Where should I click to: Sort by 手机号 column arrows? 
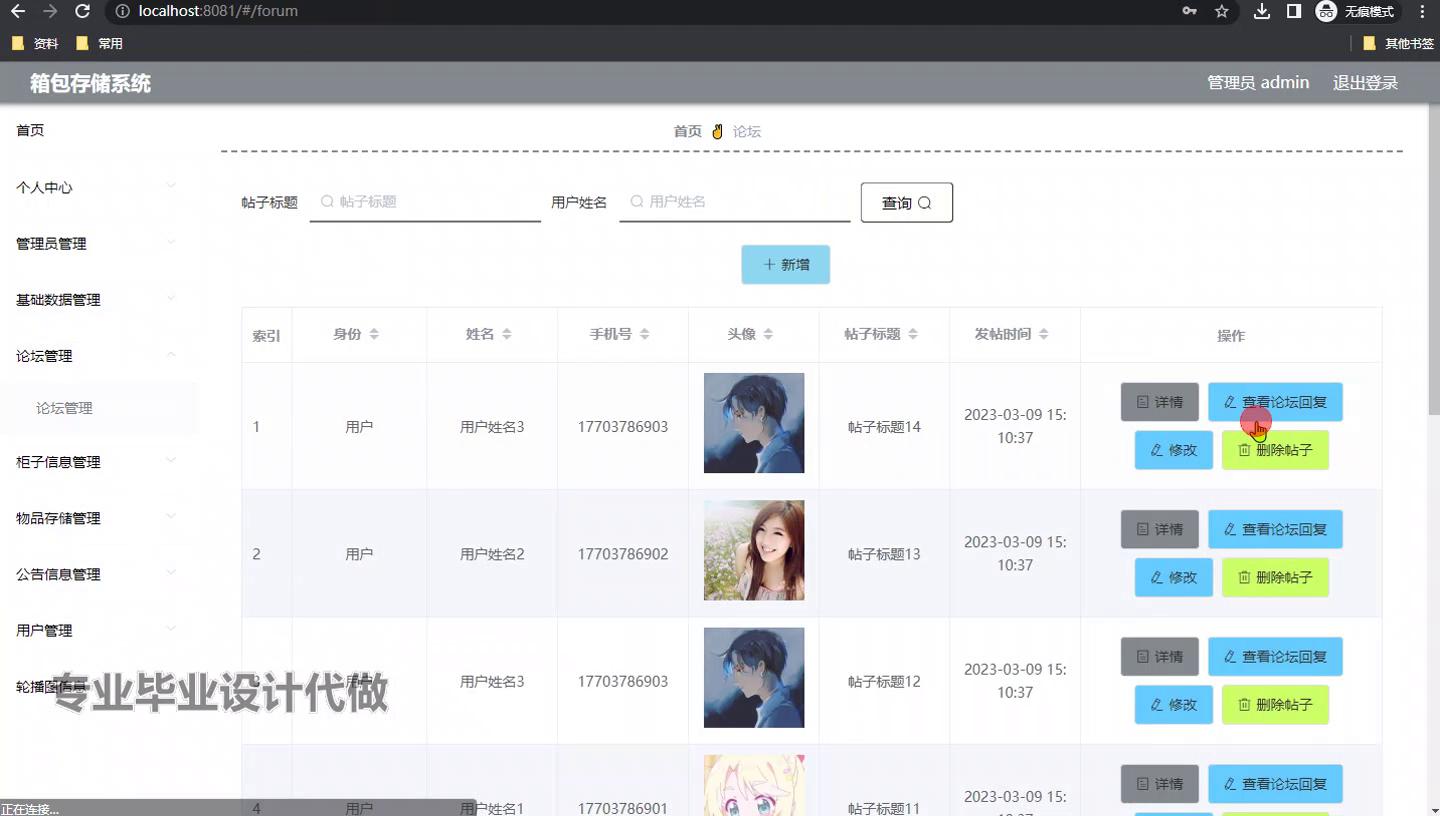[644, 334]
